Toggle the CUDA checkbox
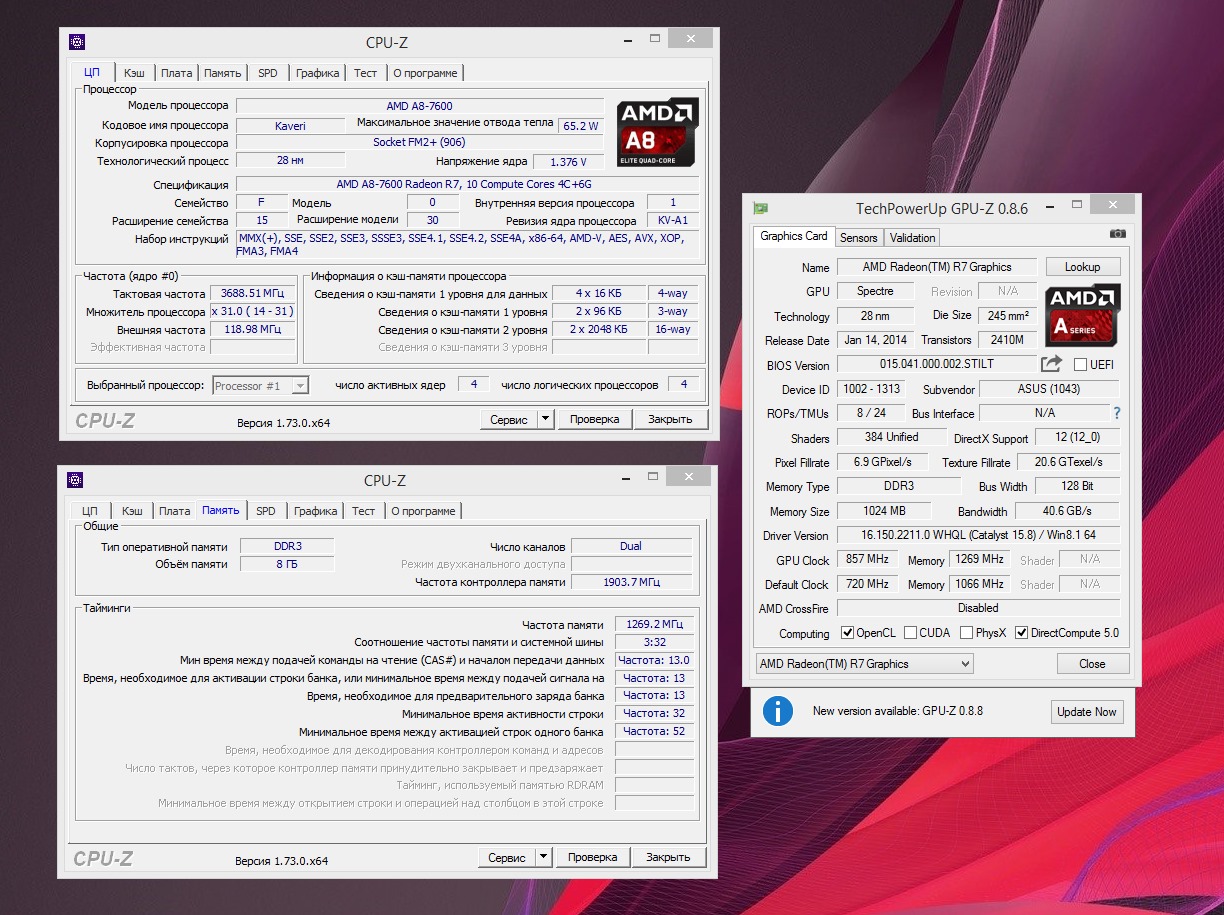The width and height of the screenshot is (1224, 915). [x=910, y=633]
